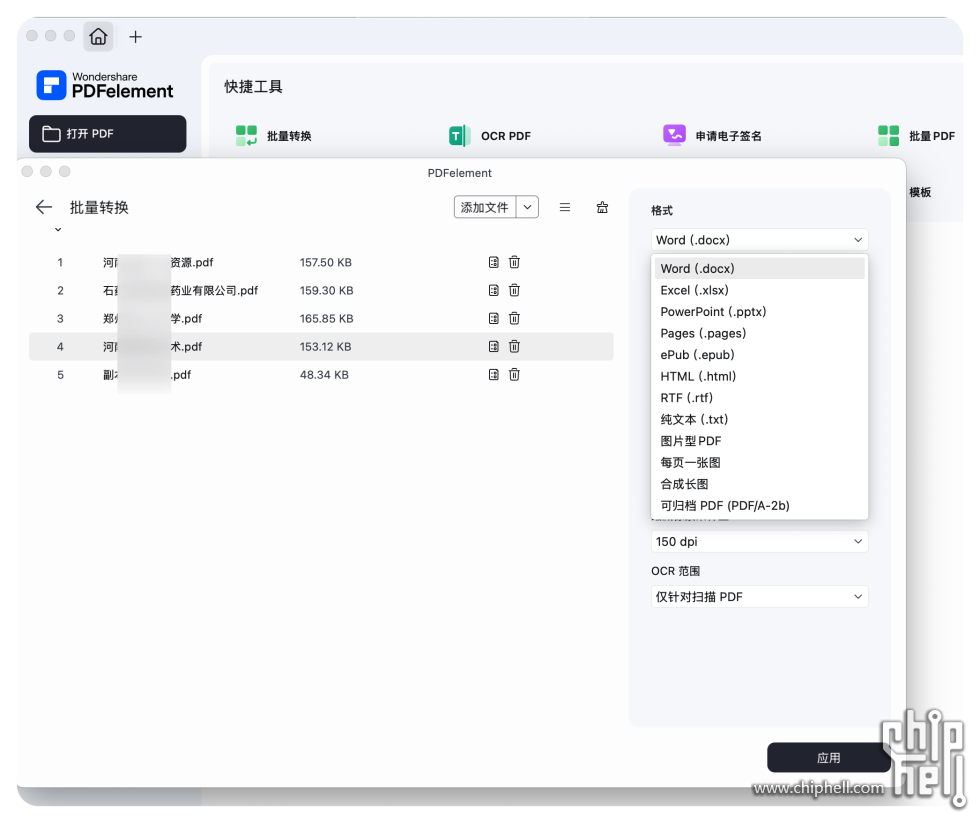This screenshot has width=980, height=823.
Task: Click the settings icon for file row 3
Action: click(x=493, y=318)
